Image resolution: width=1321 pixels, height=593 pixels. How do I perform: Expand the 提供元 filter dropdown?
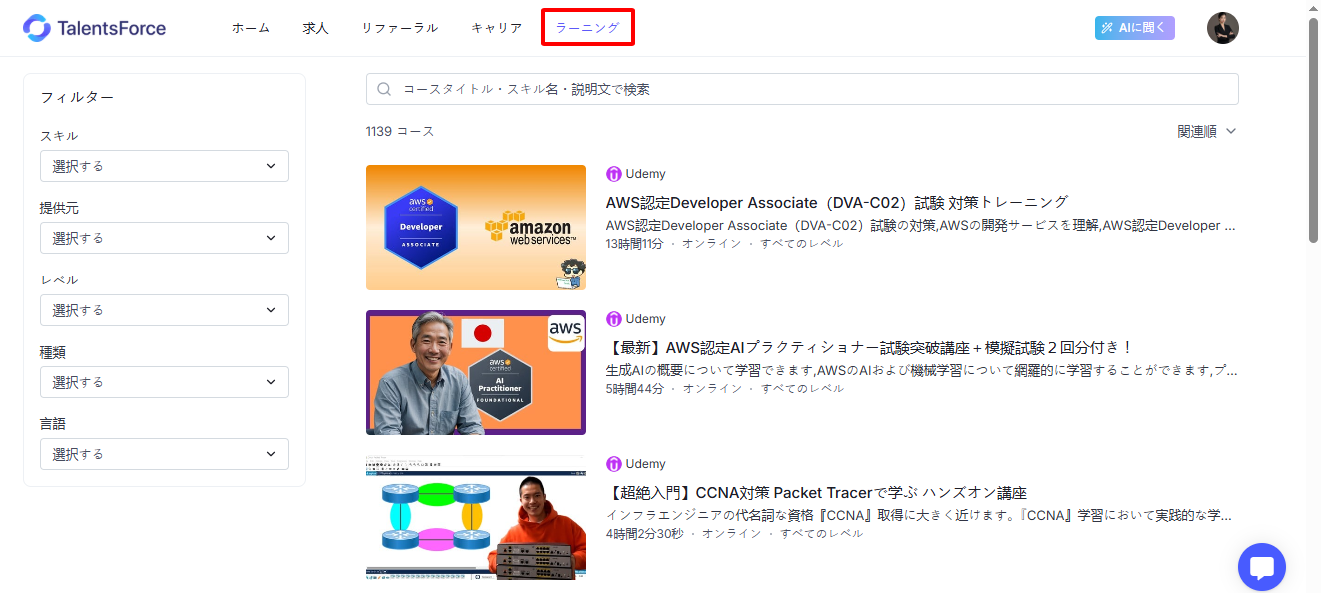[x=164, y=238]
